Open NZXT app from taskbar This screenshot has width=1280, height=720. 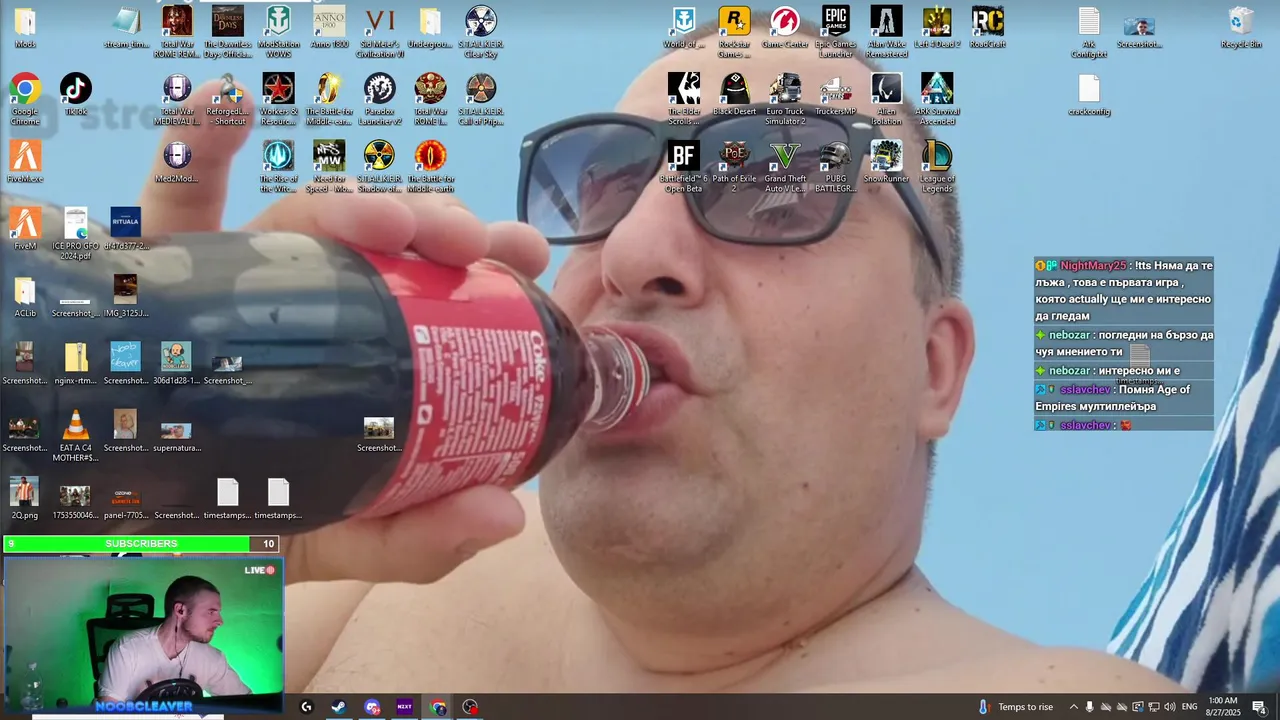pos(404,707)
